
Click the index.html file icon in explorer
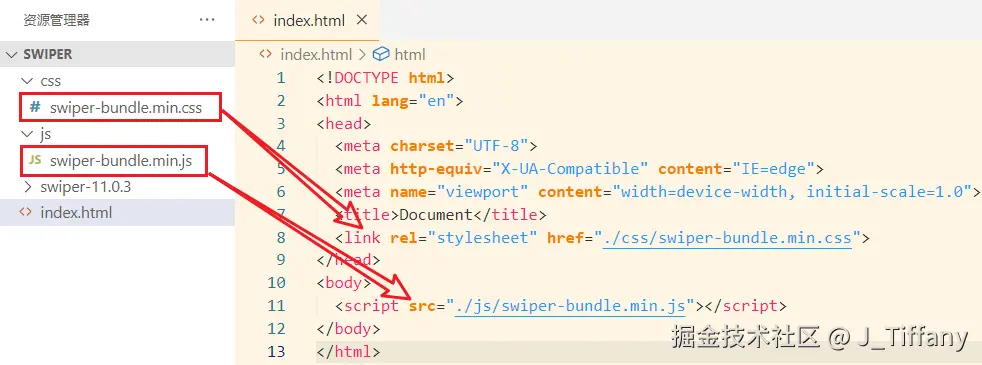click(x=25, y=212)
